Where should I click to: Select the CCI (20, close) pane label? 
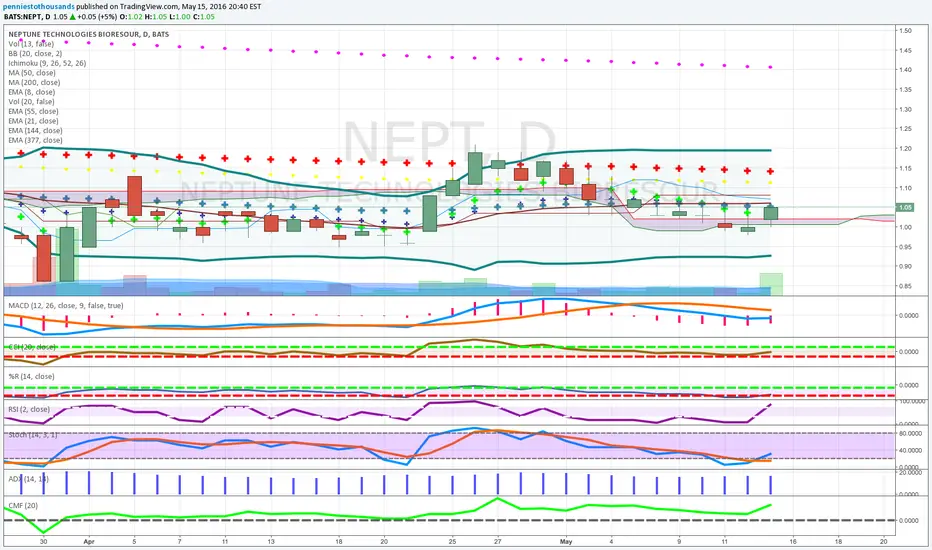[x=32, y=347]
